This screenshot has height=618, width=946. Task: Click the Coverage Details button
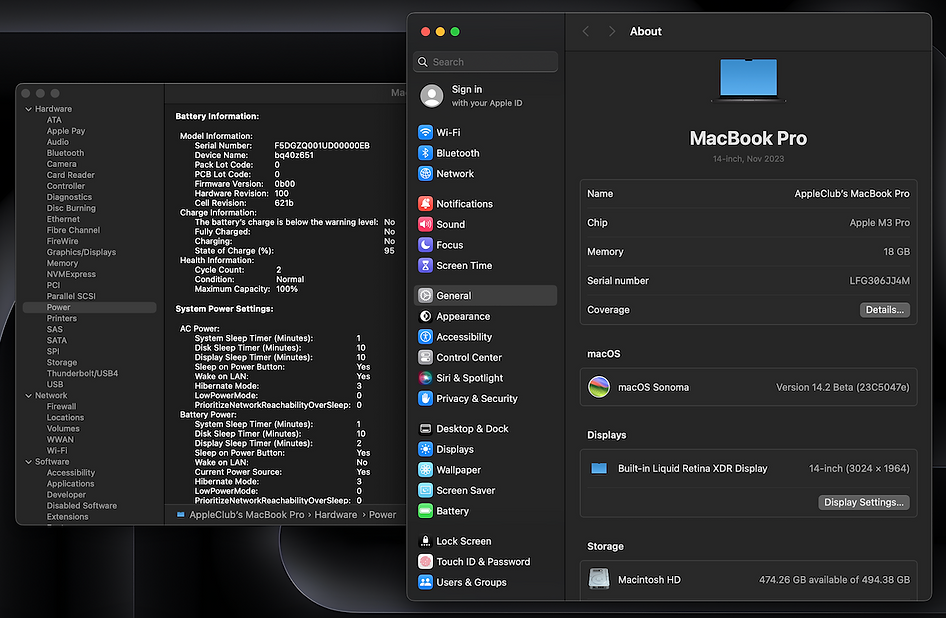pos(884,310)
